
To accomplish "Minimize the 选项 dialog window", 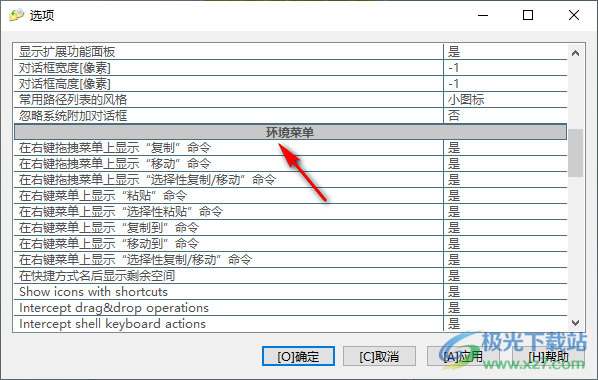I will pyautogui.click(x=483, y=15).
